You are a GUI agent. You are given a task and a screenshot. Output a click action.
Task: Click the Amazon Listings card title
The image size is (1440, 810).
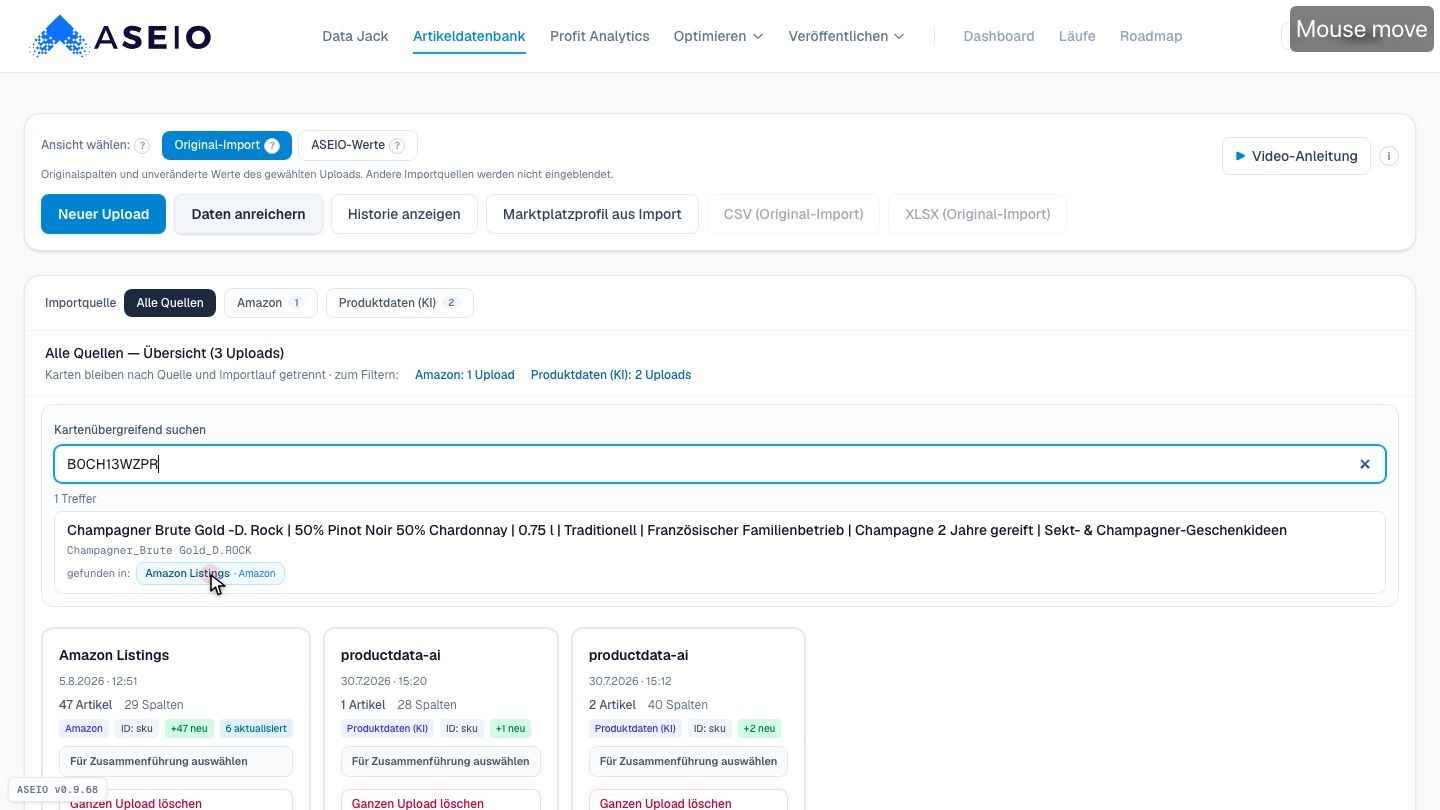(x=114, y=655)
